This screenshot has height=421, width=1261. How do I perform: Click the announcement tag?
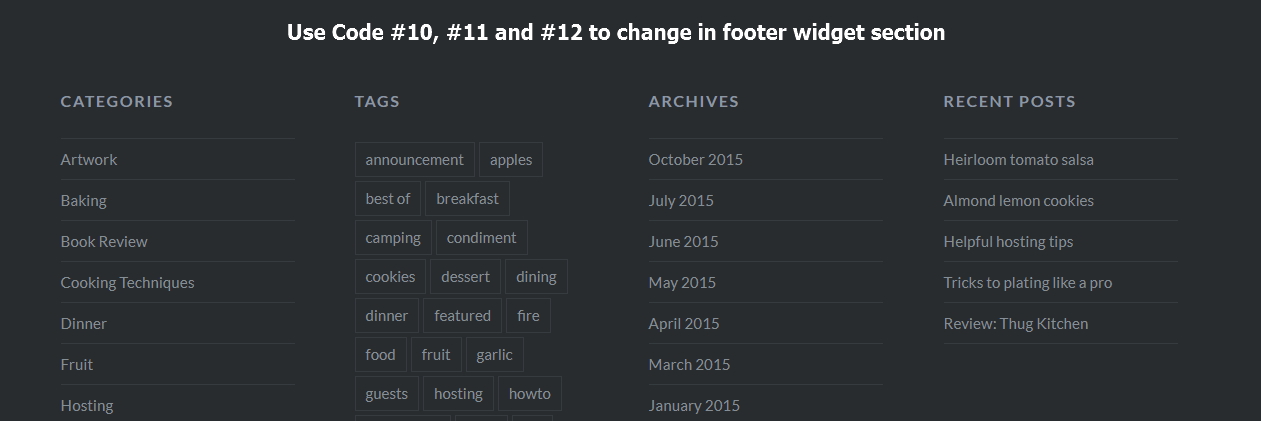[414, 159]
